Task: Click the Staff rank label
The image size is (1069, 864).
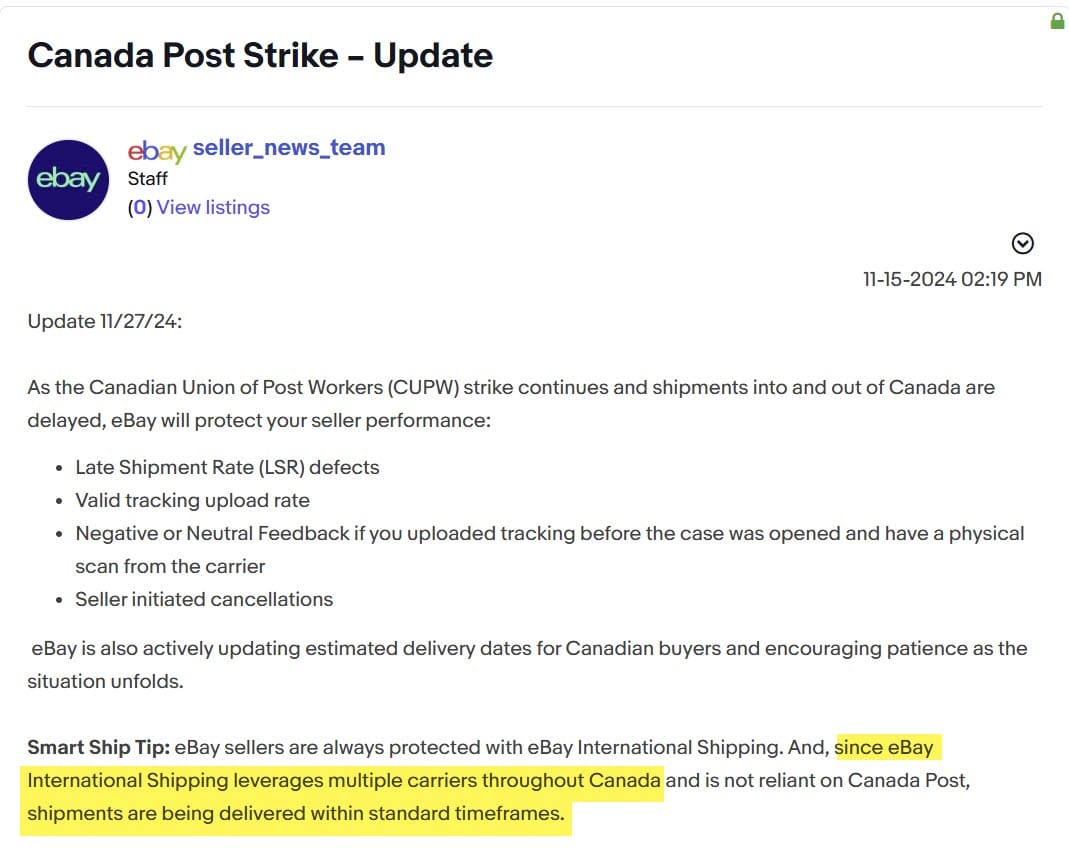Action: [148, 179]
